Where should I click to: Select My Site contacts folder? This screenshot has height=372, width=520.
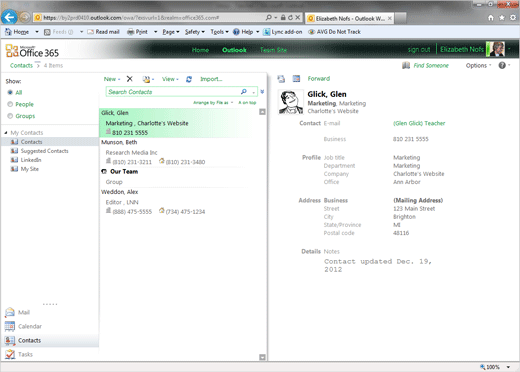pyautogui.click(x=30, y=169)
